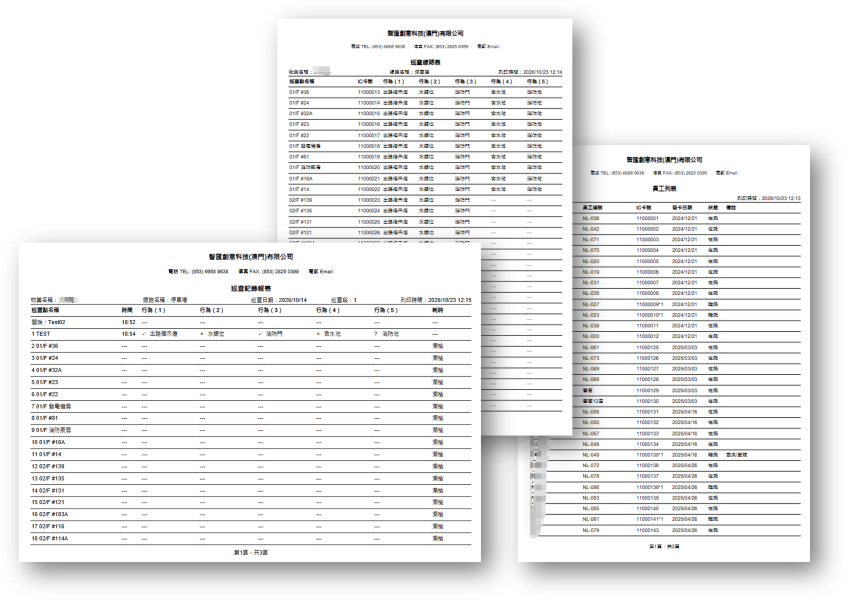Select time "18:54" on the 1 TEST row

pos(128,334)
